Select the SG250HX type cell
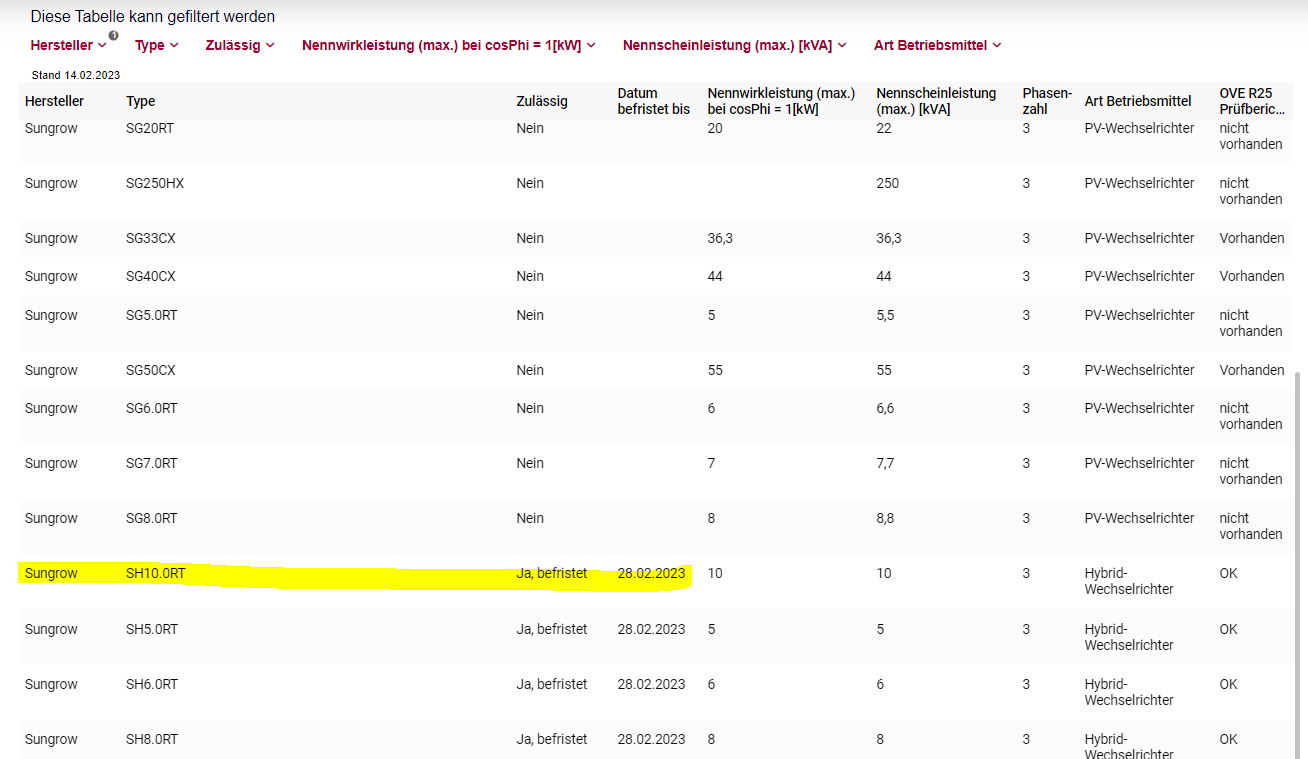The height and width of the screenshot is (759, 1308). pyautogui.click(x=155, y=183)
